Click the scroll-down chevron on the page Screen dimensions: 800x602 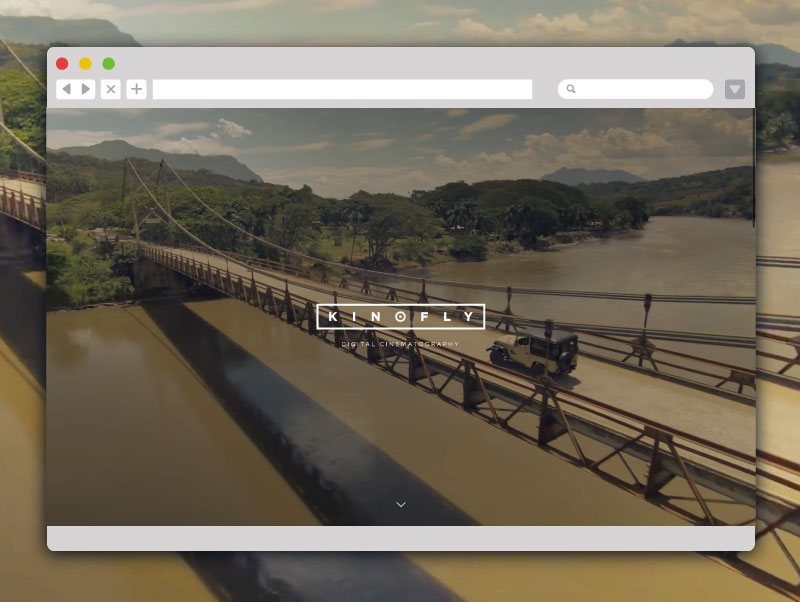click(401, 504)
